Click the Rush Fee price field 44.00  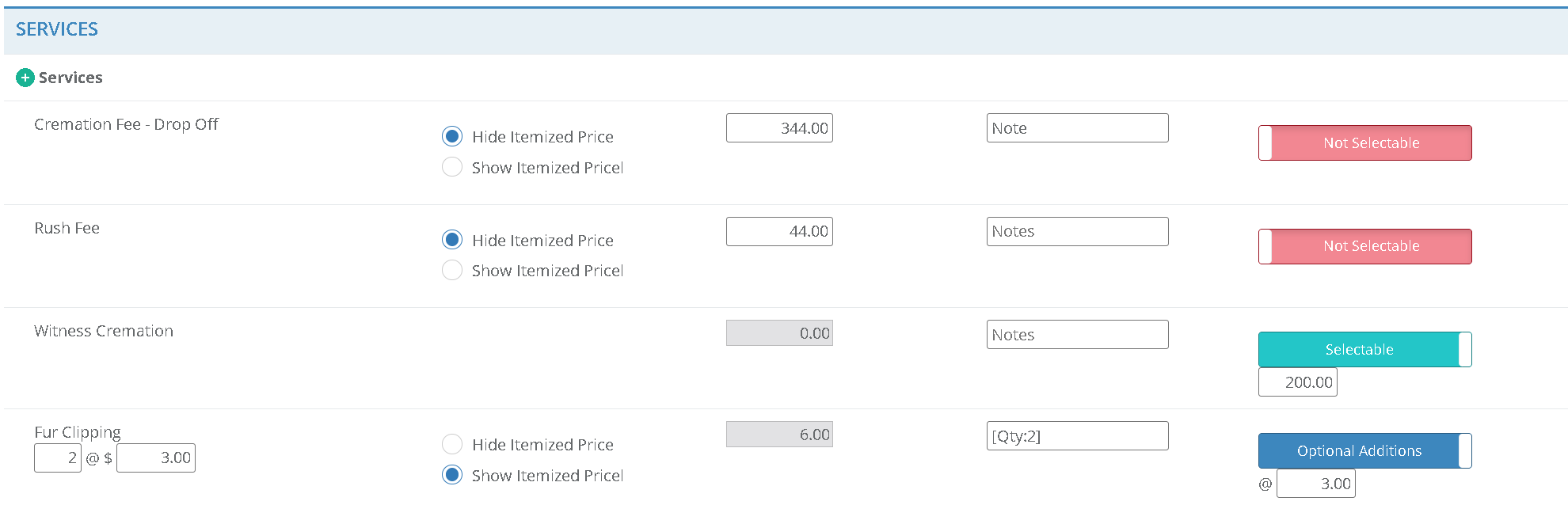tap(779, 231)
